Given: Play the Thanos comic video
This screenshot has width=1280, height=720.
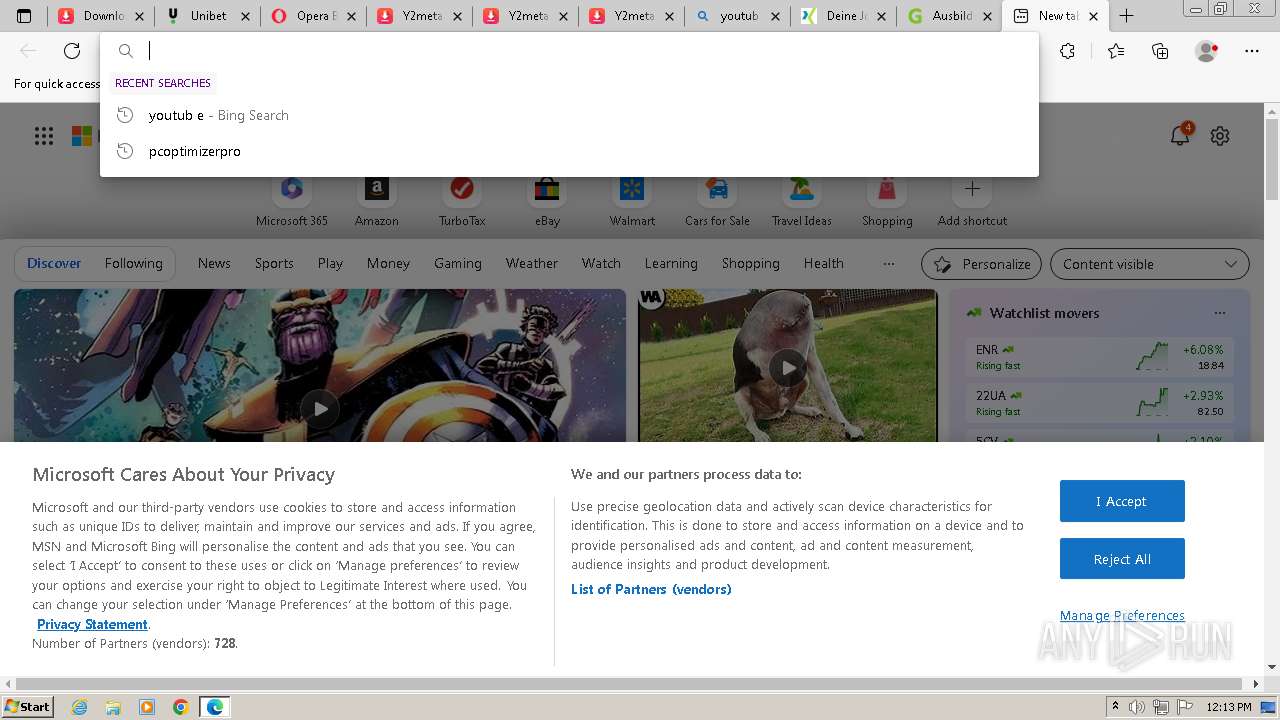Looking at the screenshot, I should click(320, 408).
